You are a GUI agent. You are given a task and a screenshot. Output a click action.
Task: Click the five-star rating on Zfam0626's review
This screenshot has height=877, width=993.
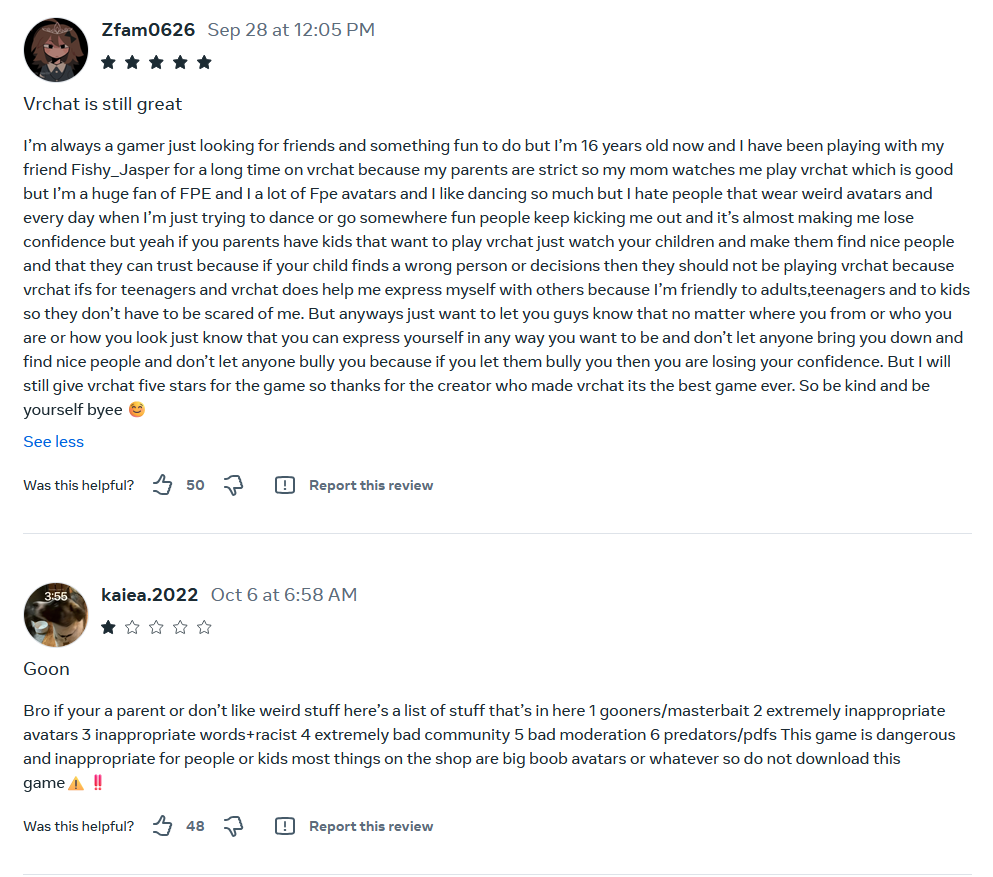[x=157, y=62]
